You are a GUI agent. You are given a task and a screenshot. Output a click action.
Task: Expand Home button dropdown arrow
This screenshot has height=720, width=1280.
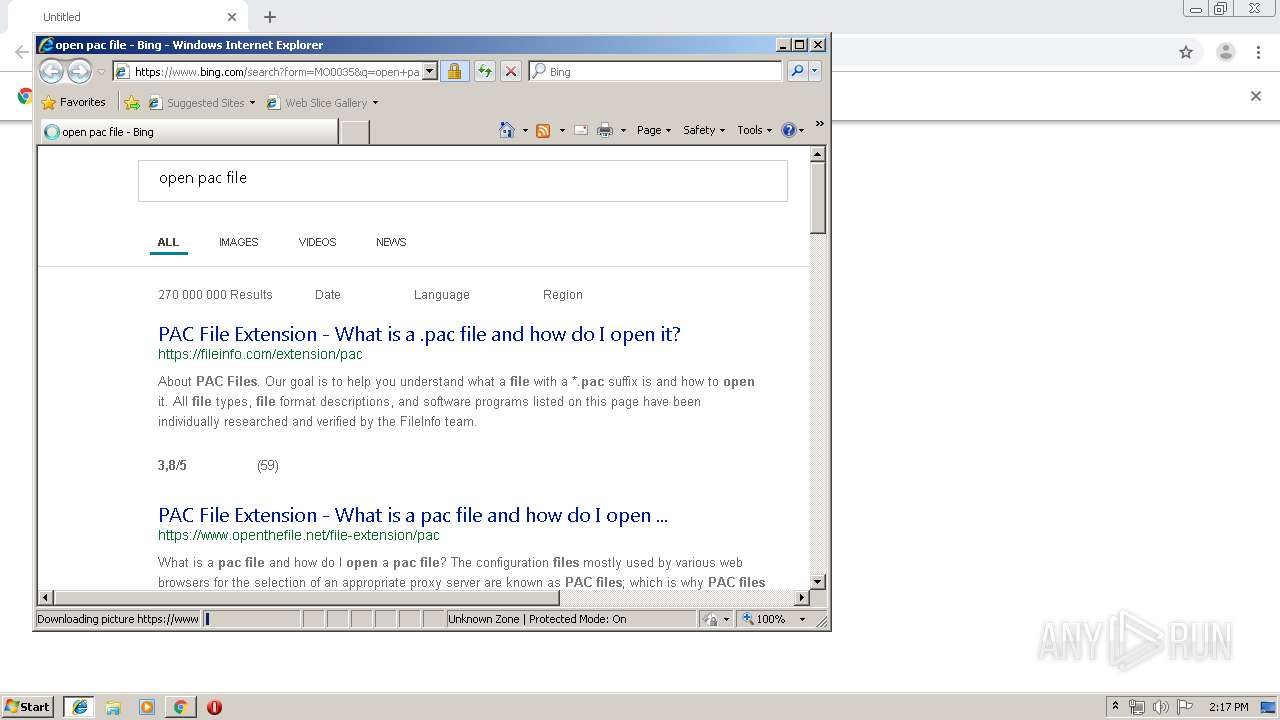[x=525, y=130]
